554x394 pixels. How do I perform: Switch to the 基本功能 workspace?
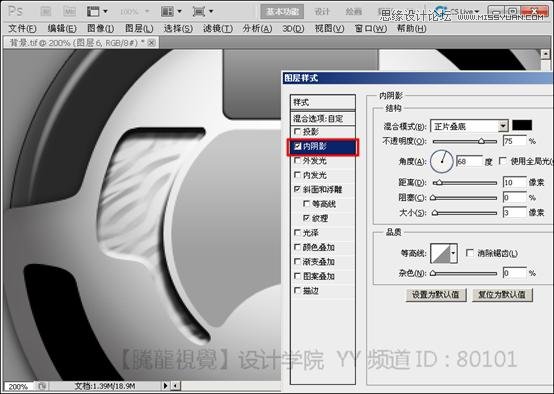[282, 12]
